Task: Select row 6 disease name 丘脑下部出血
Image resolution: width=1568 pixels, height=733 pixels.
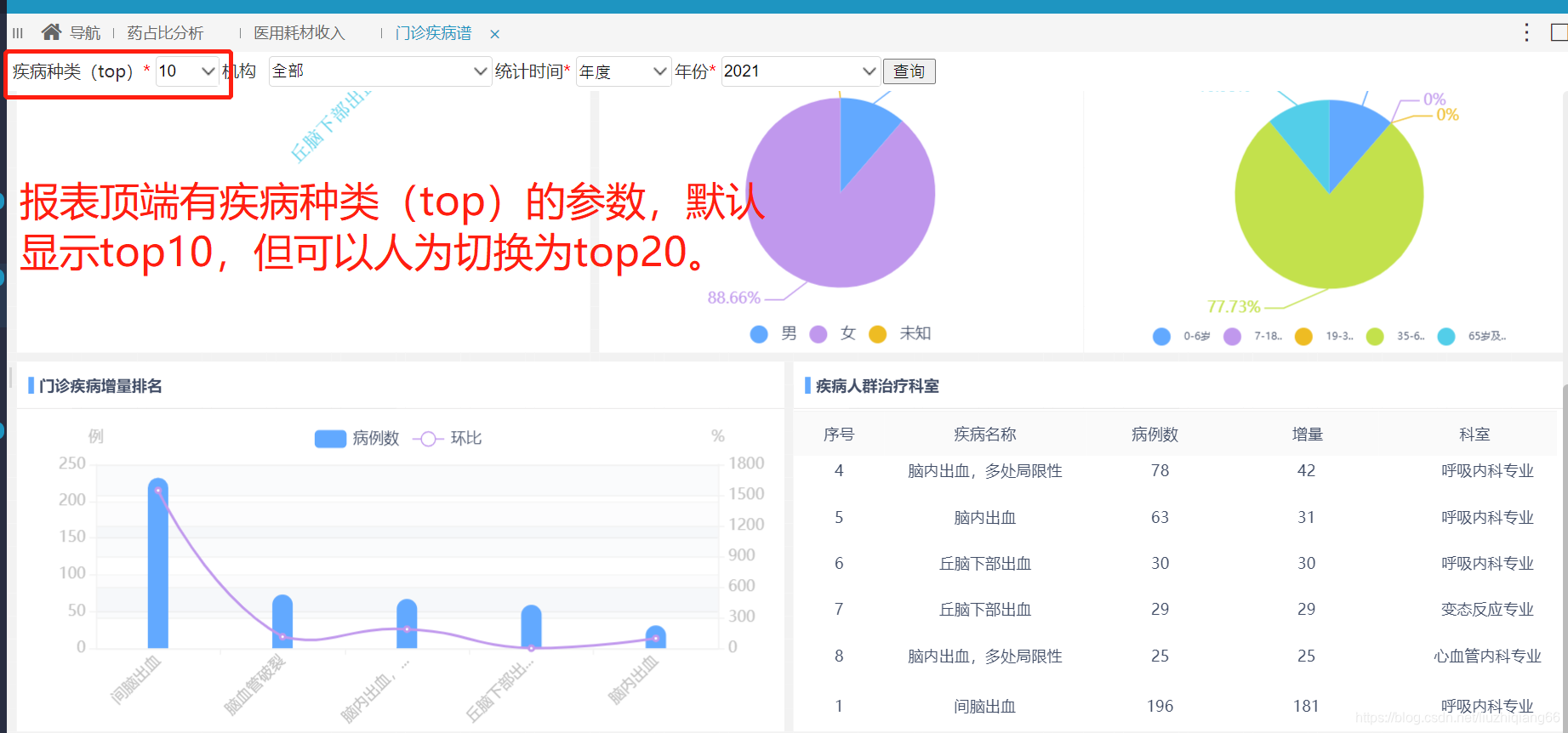Action: (985, 564)
